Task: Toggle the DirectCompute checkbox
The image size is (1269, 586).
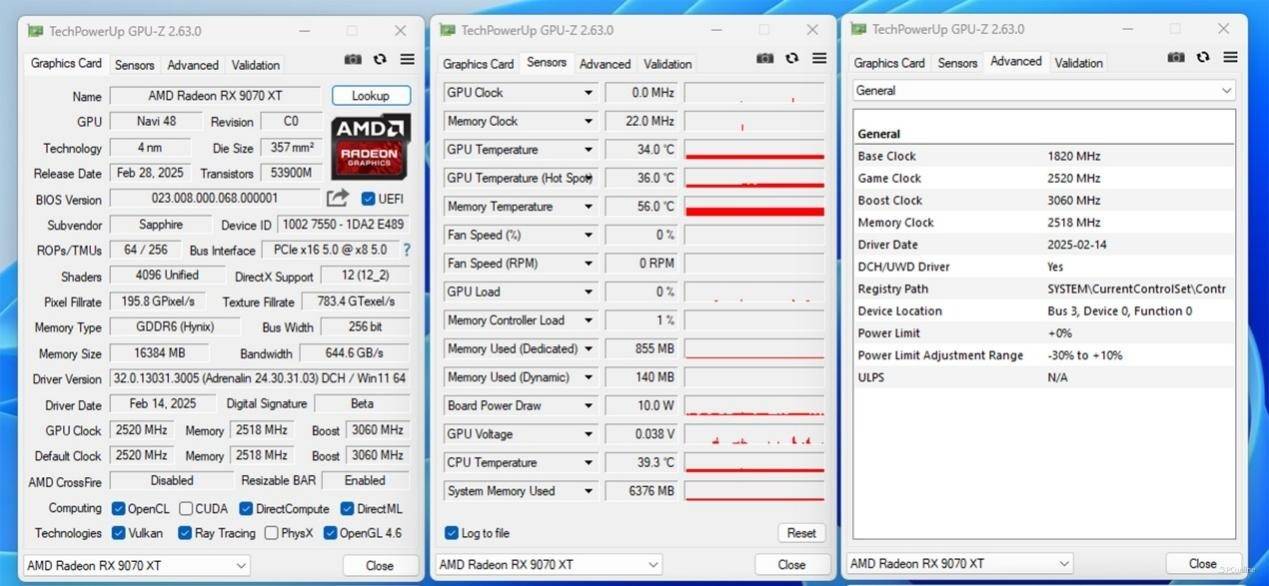Action: [246, 508]
